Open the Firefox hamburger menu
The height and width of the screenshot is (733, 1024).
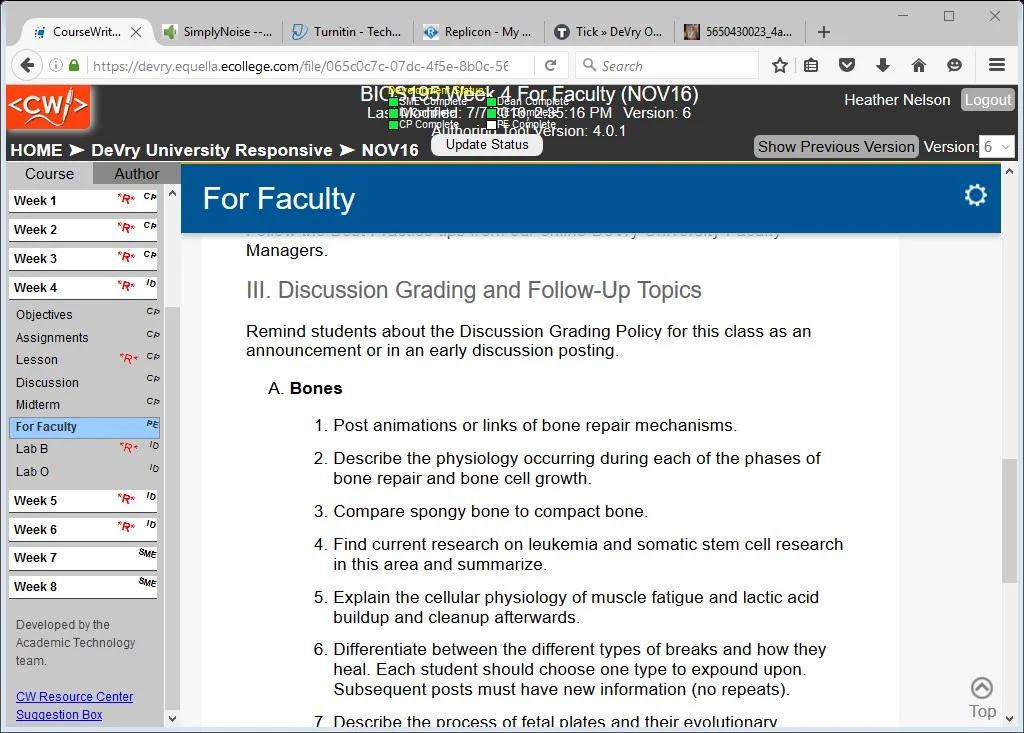tap(997, 65)
